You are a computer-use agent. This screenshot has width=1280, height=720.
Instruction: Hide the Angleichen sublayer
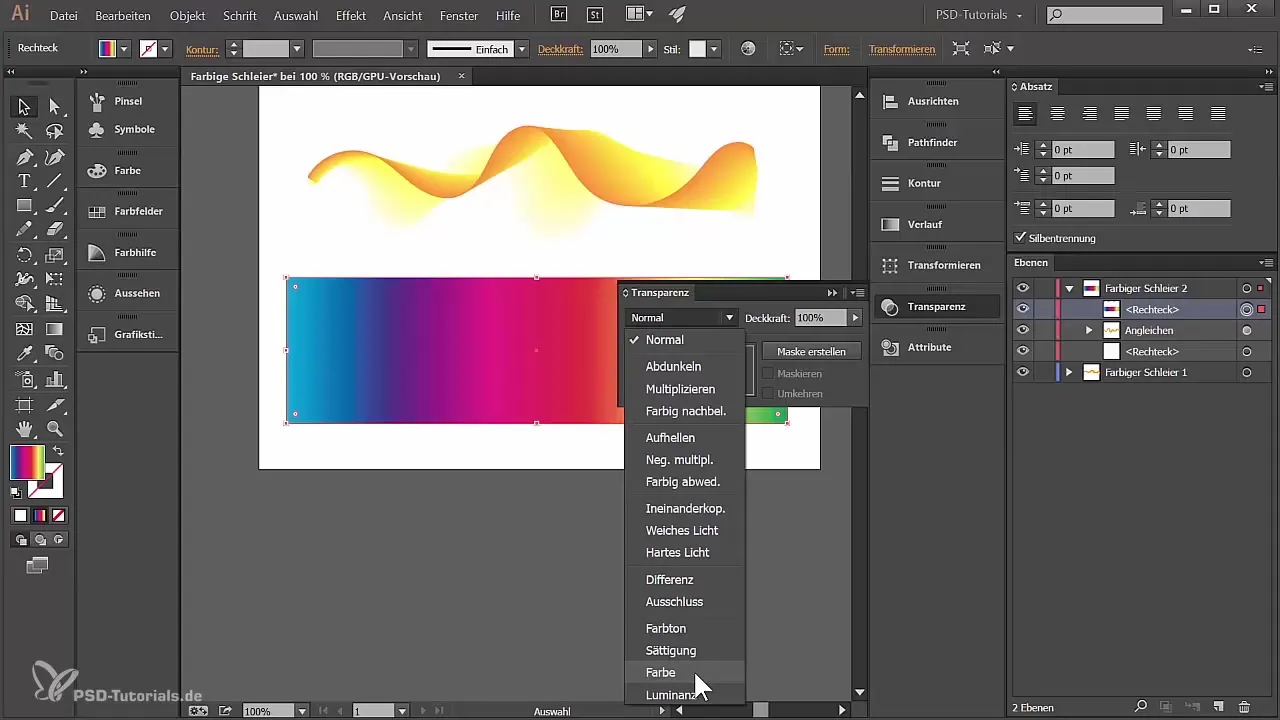tap(1022, 330)
